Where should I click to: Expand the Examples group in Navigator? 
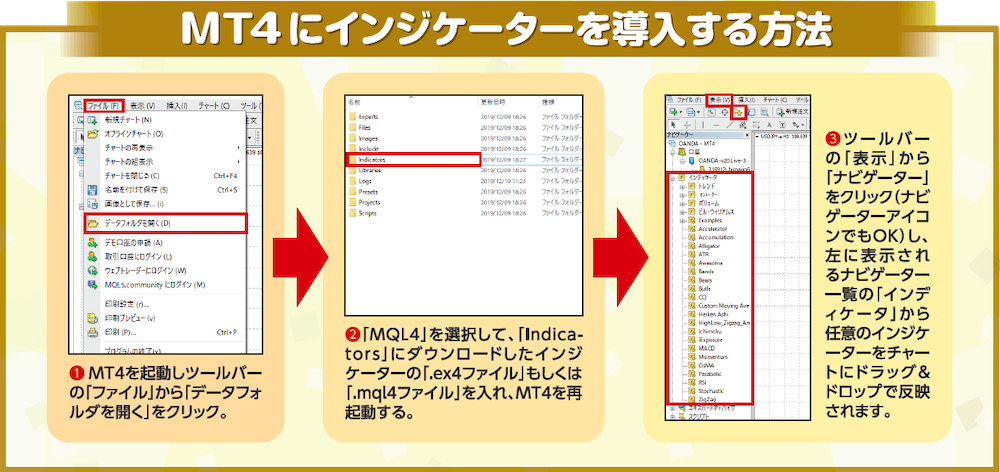coord(682,220)
